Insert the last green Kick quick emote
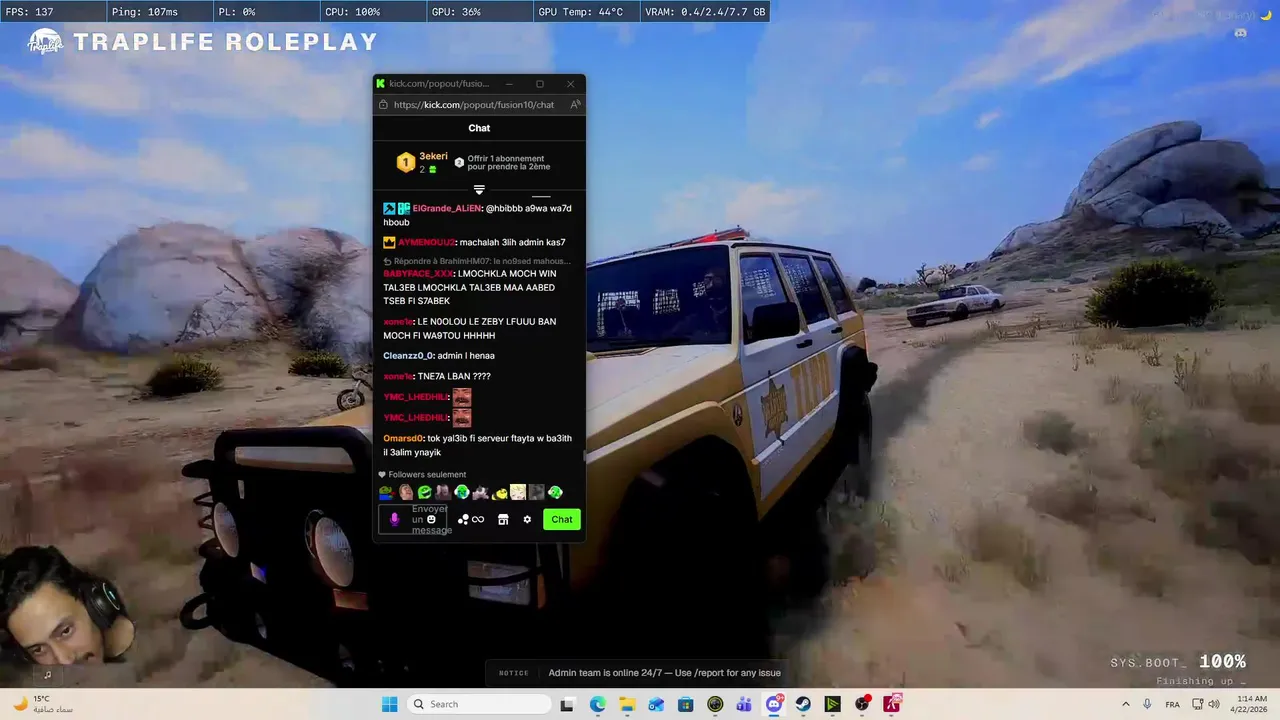Image resolution: width=1280 pixels, height=720 pixels. (x=555, y=492)
